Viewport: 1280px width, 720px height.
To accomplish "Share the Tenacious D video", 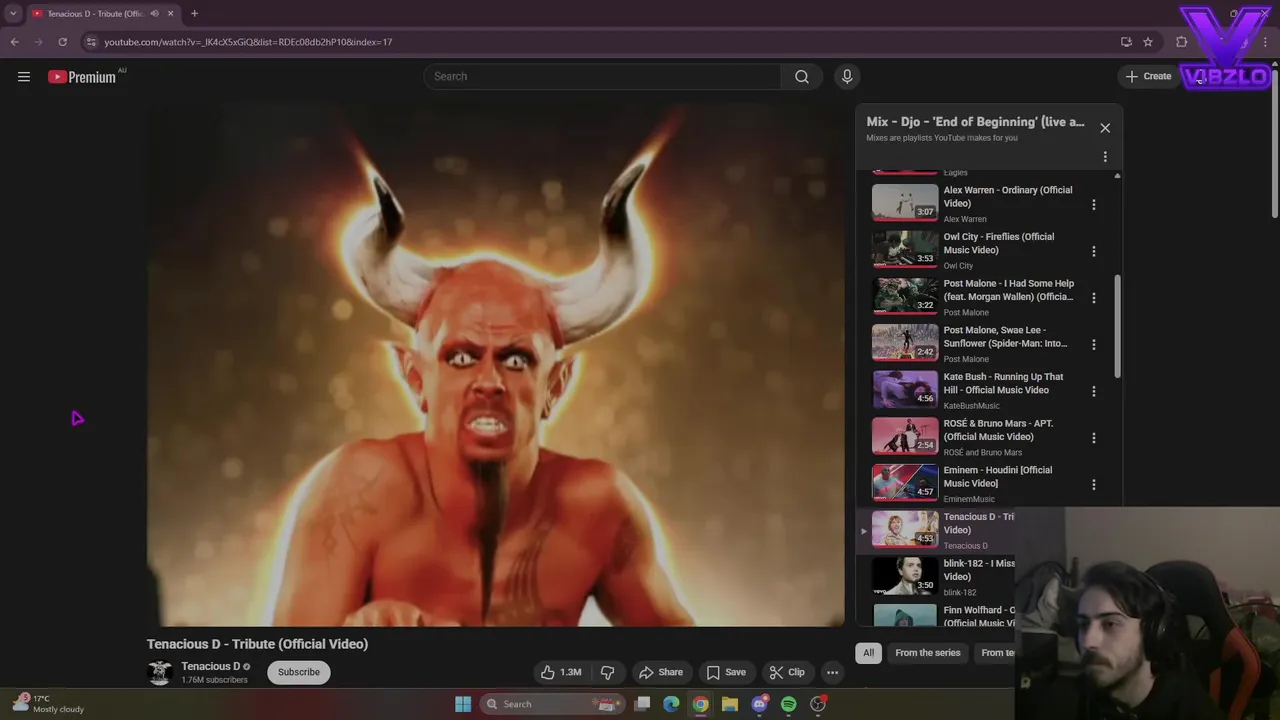I will (661, 672).
